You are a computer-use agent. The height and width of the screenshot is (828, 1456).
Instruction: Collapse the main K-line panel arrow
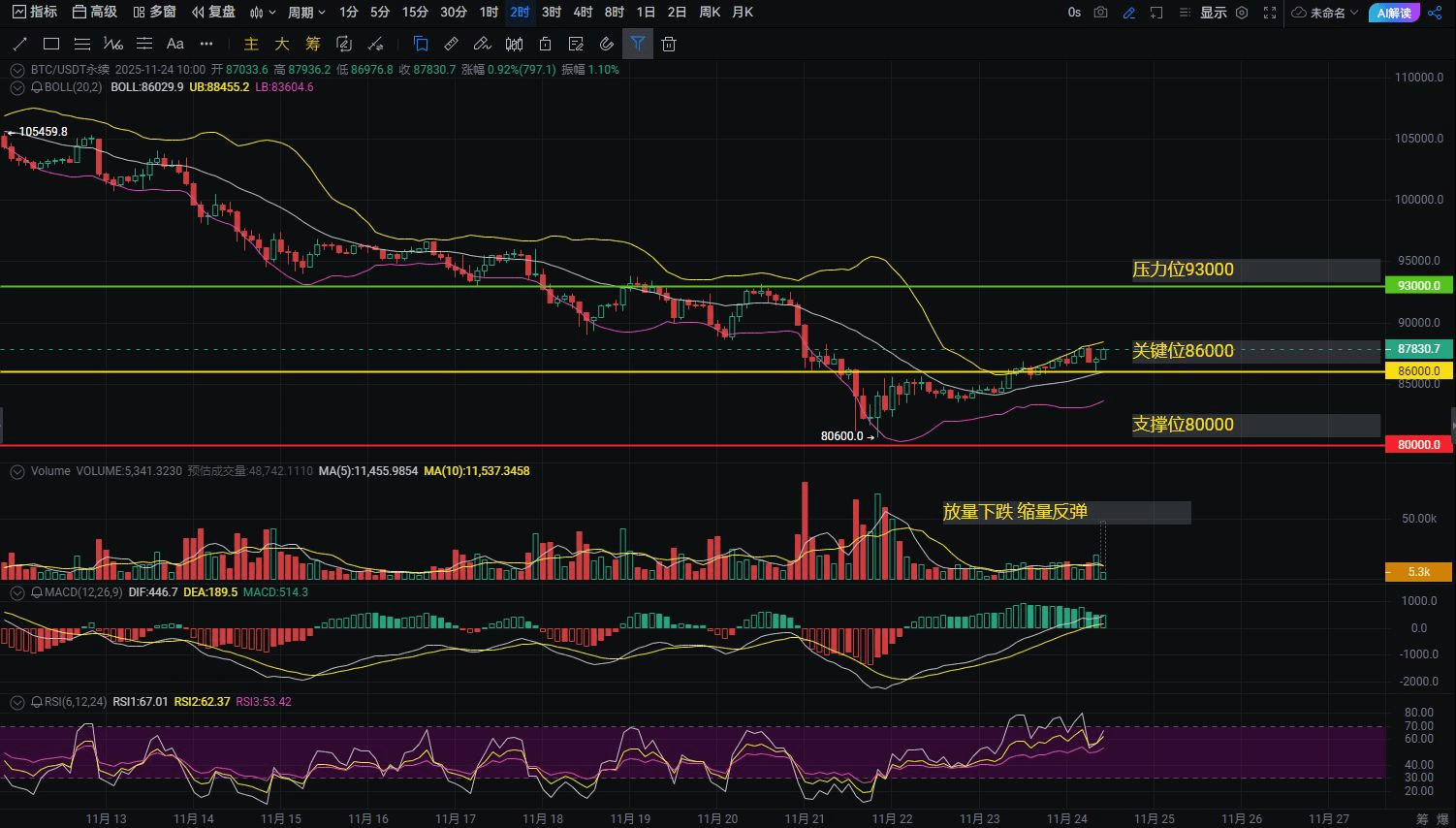[x=17, y=70]
